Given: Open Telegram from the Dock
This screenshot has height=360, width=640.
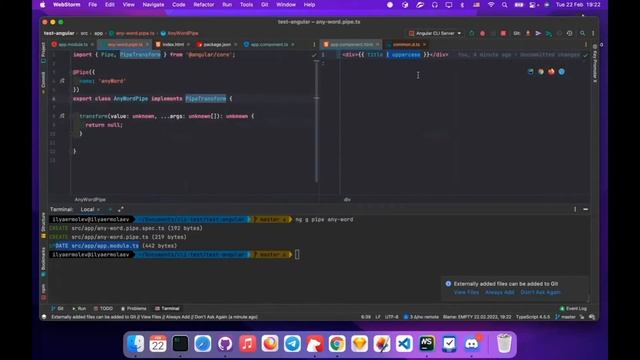Looking at the screenshot, I should (x=292, y=344).
